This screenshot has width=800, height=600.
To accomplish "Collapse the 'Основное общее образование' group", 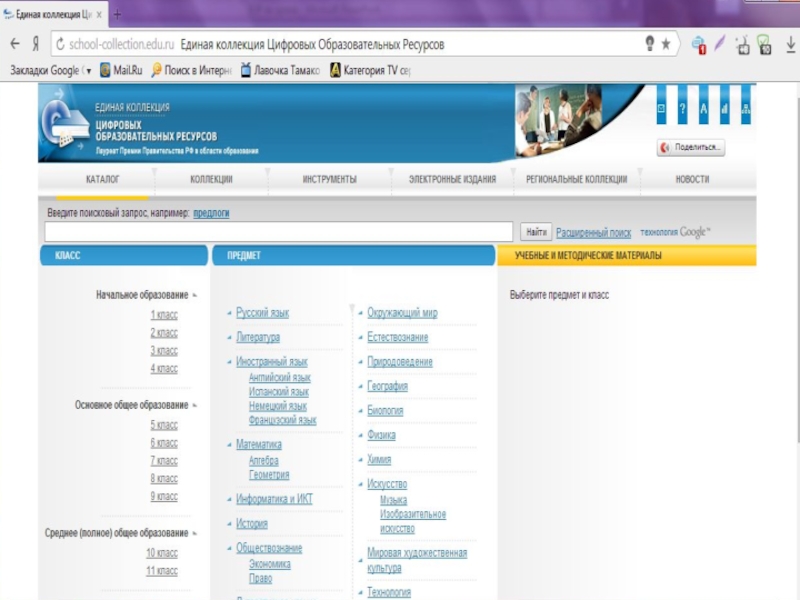I will 194,405.
